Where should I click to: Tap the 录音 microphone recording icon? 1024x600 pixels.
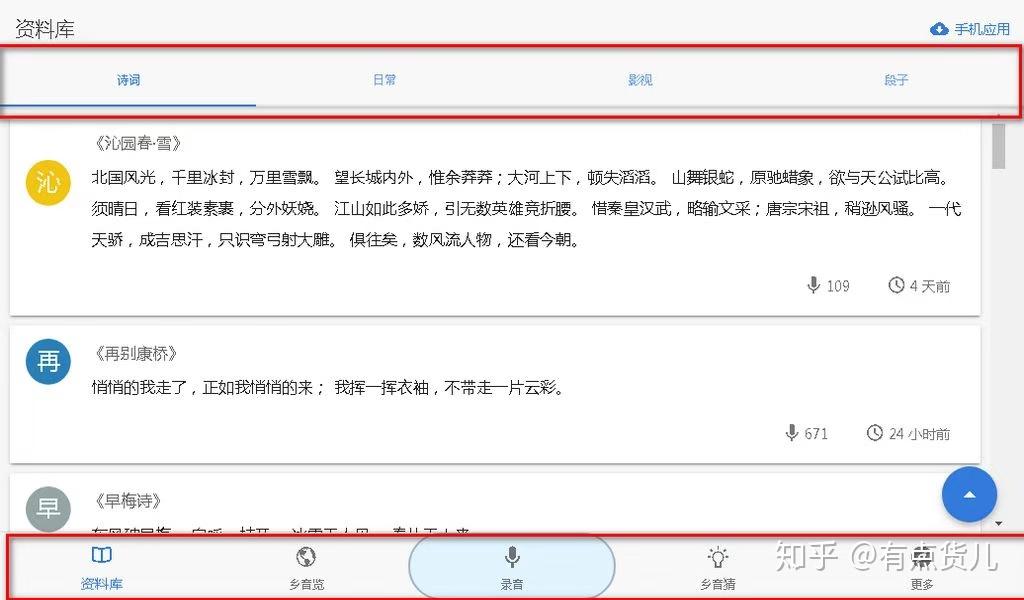pyautogui.click(x=510, y=557)
